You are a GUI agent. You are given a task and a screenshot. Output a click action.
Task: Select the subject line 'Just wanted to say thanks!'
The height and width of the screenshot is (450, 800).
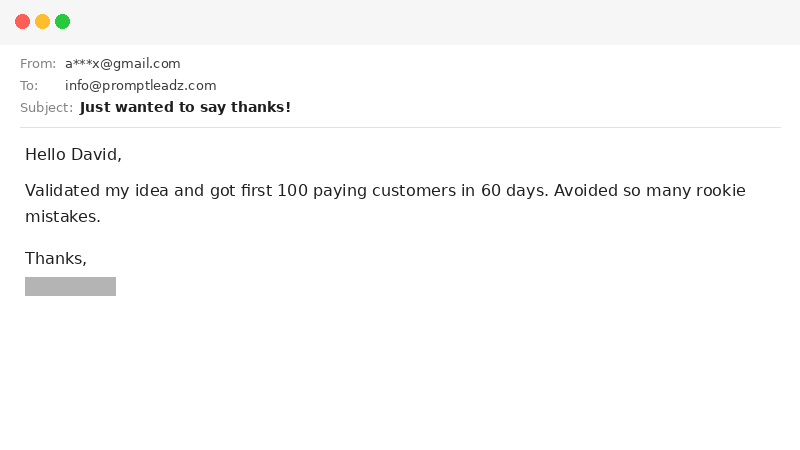(185, 108)
